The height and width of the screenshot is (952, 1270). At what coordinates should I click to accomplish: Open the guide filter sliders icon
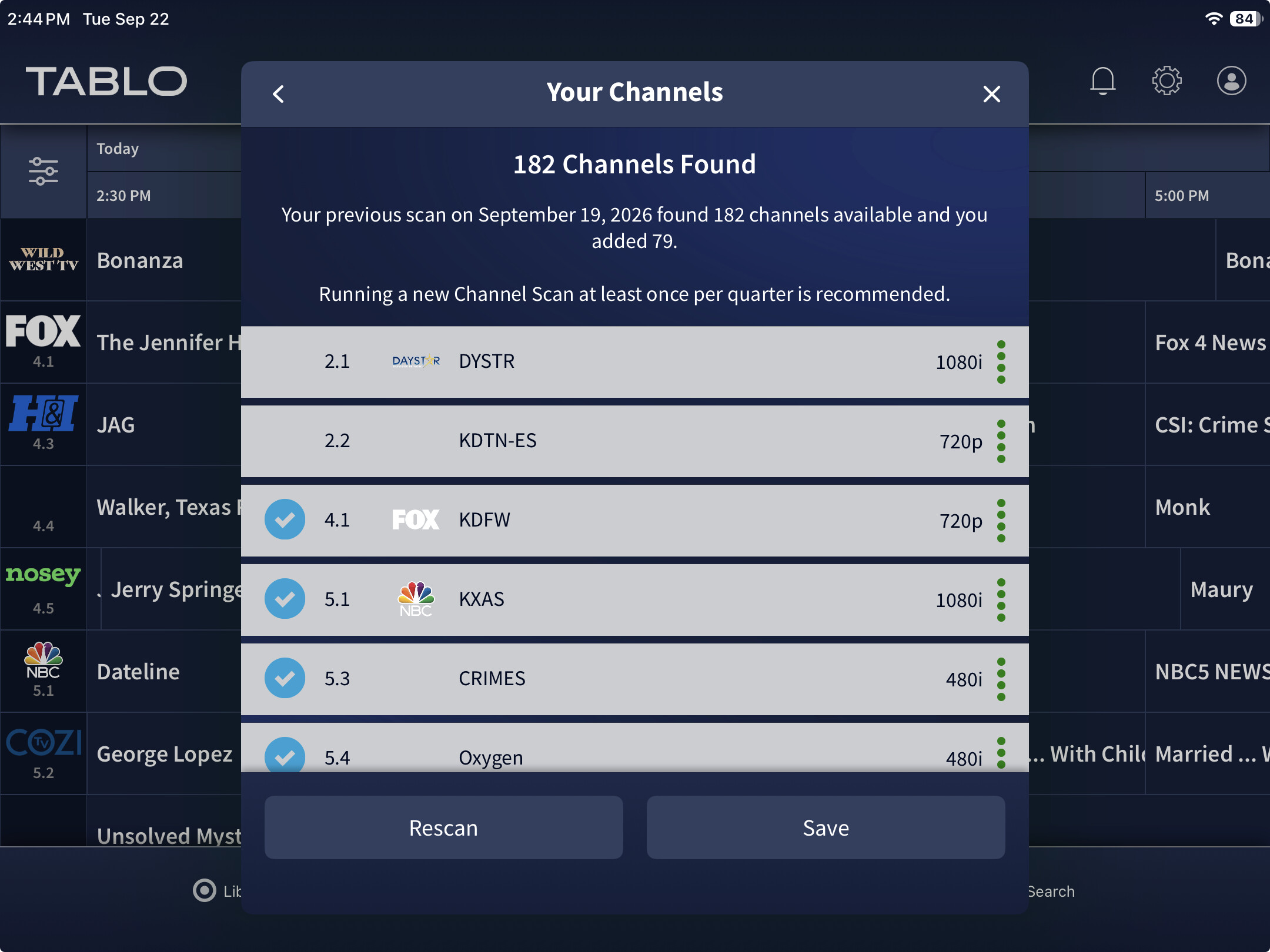tap(44, 171)
